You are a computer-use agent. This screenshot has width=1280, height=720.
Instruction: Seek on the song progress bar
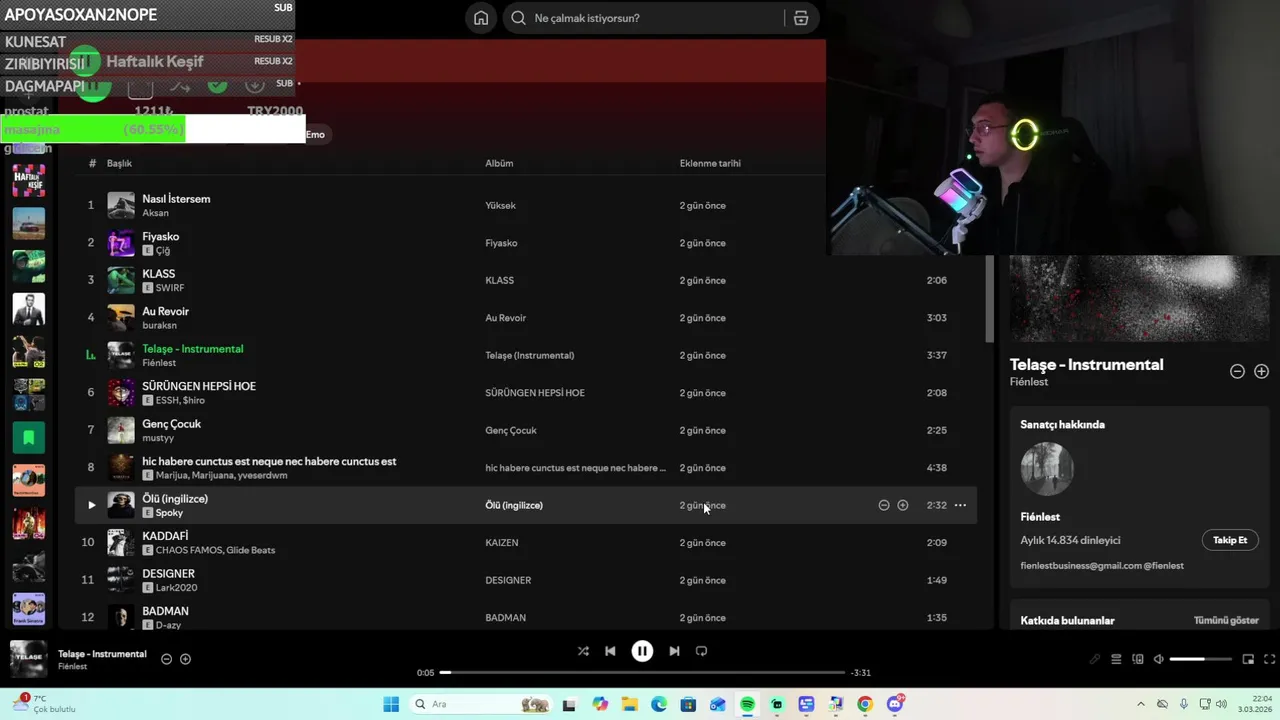point(642,672)
